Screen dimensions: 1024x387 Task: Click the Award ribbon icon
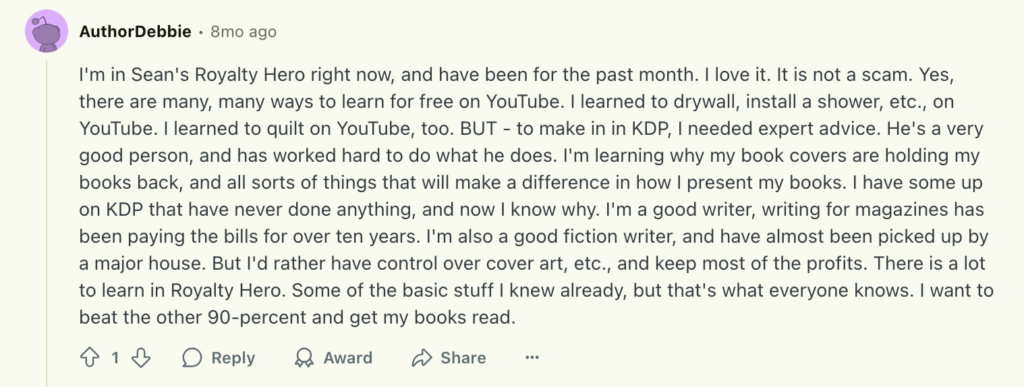point(304,358)
